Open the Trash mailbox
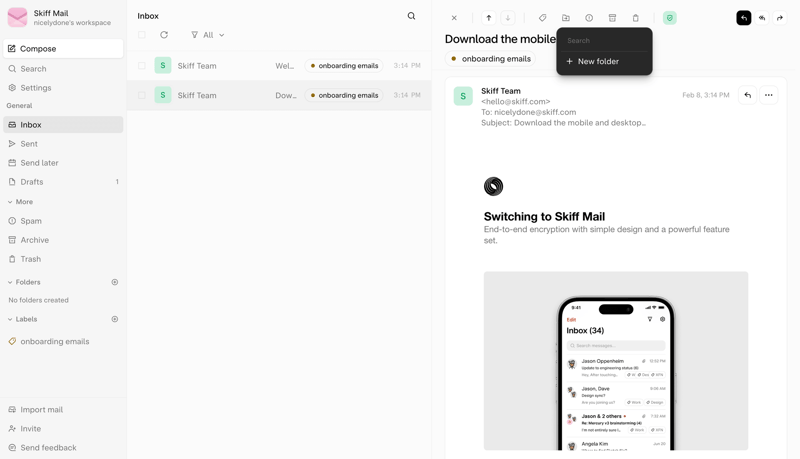The height and width of the screenshot is (459, 800). coord(63,259)
